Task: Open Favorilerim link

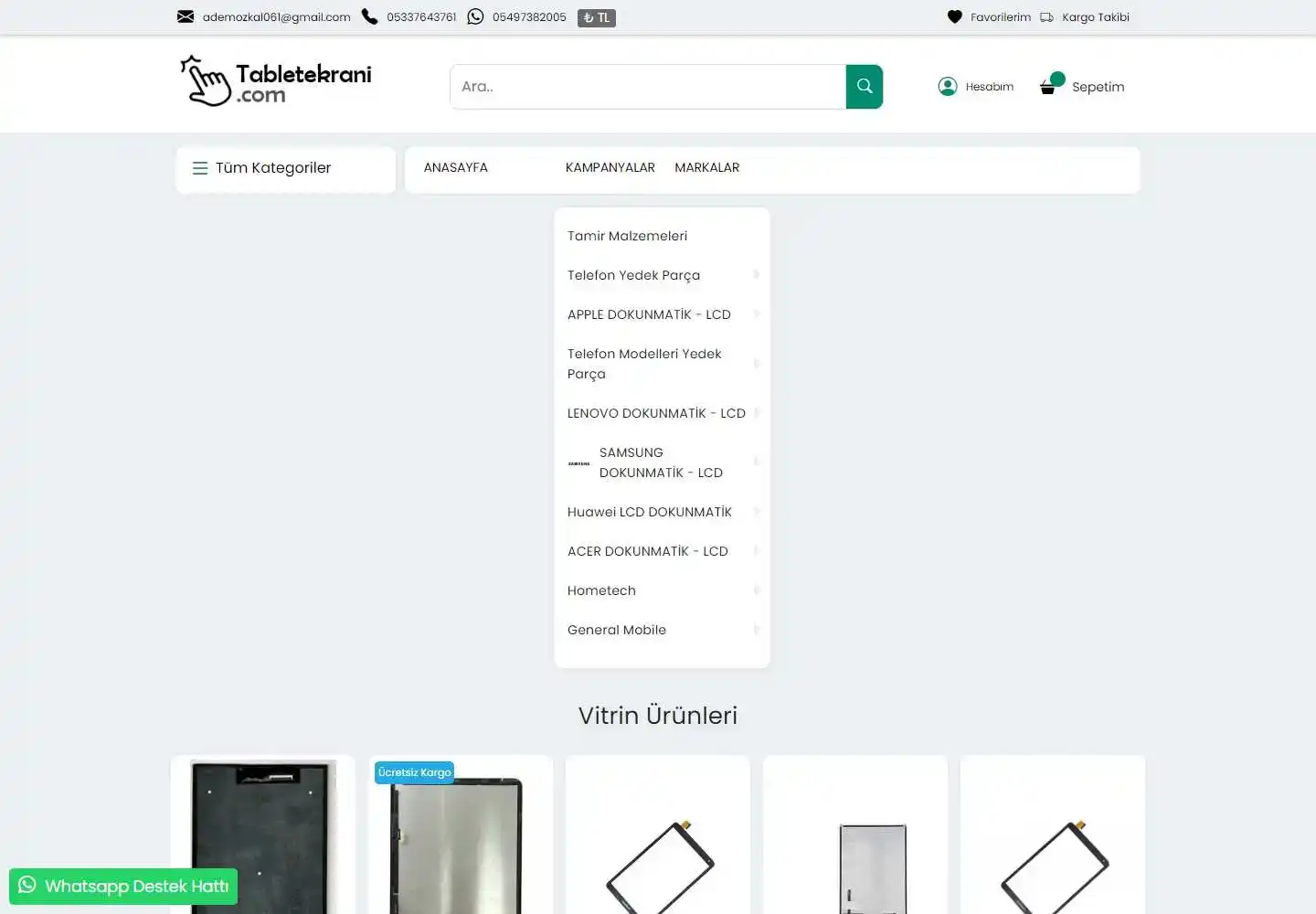Action: 1001,16
